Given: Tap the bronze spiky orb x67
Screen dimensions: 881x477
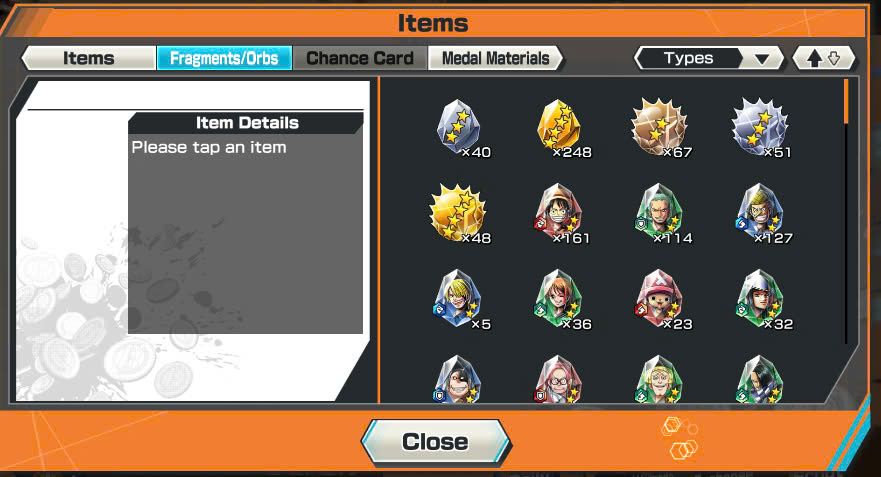Looking at the screenshot, I should [661, 128].
